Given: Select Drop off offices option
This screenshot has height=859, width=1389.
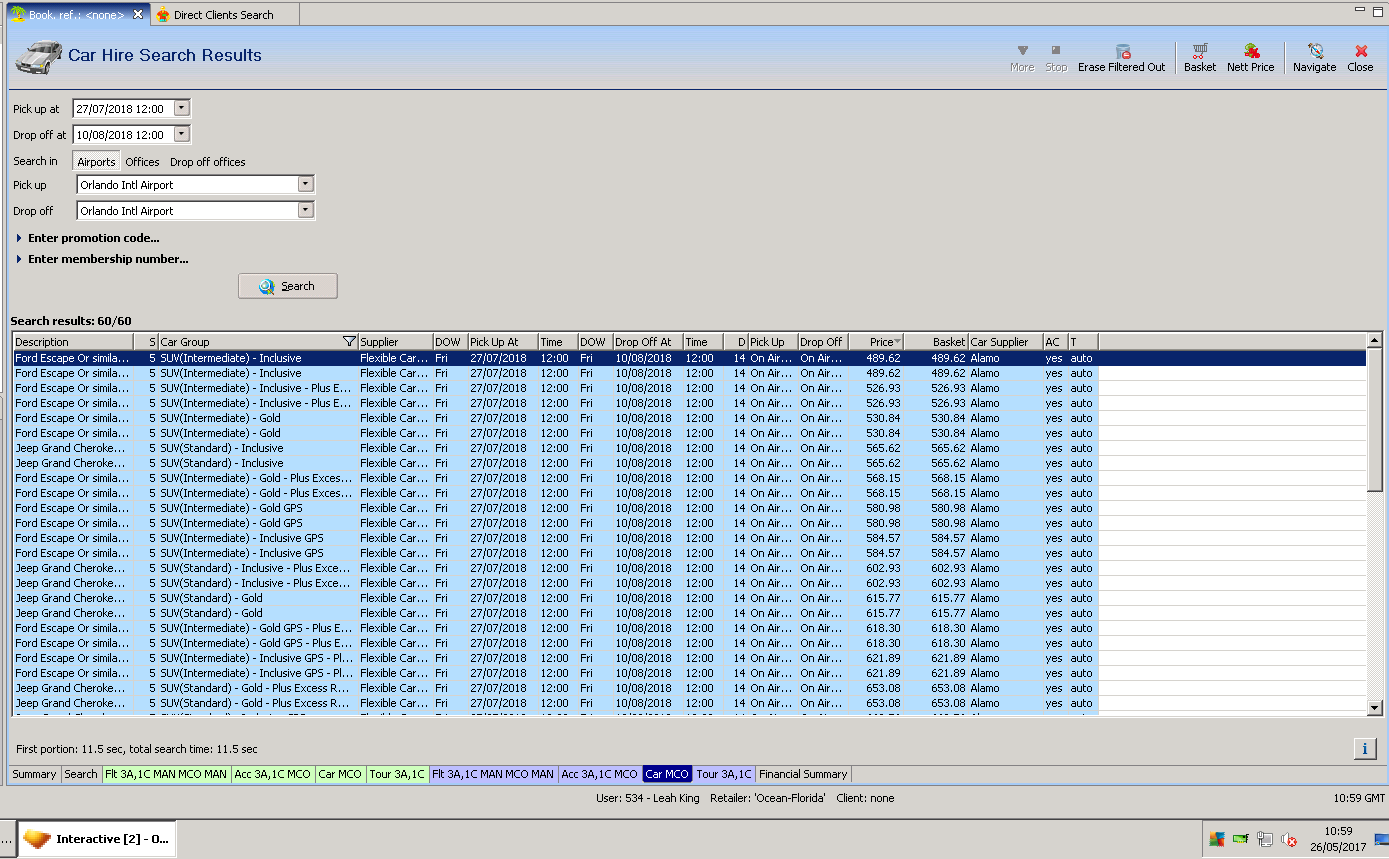Looking at the screenshot, I should pyautogui.click(x=207, y=162).
